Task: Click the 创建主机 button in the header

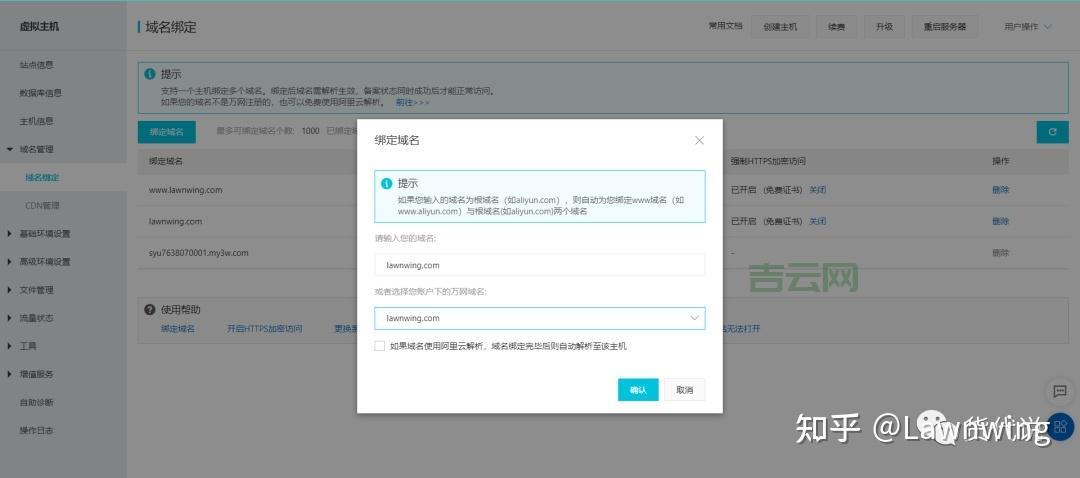Action: 780,27
